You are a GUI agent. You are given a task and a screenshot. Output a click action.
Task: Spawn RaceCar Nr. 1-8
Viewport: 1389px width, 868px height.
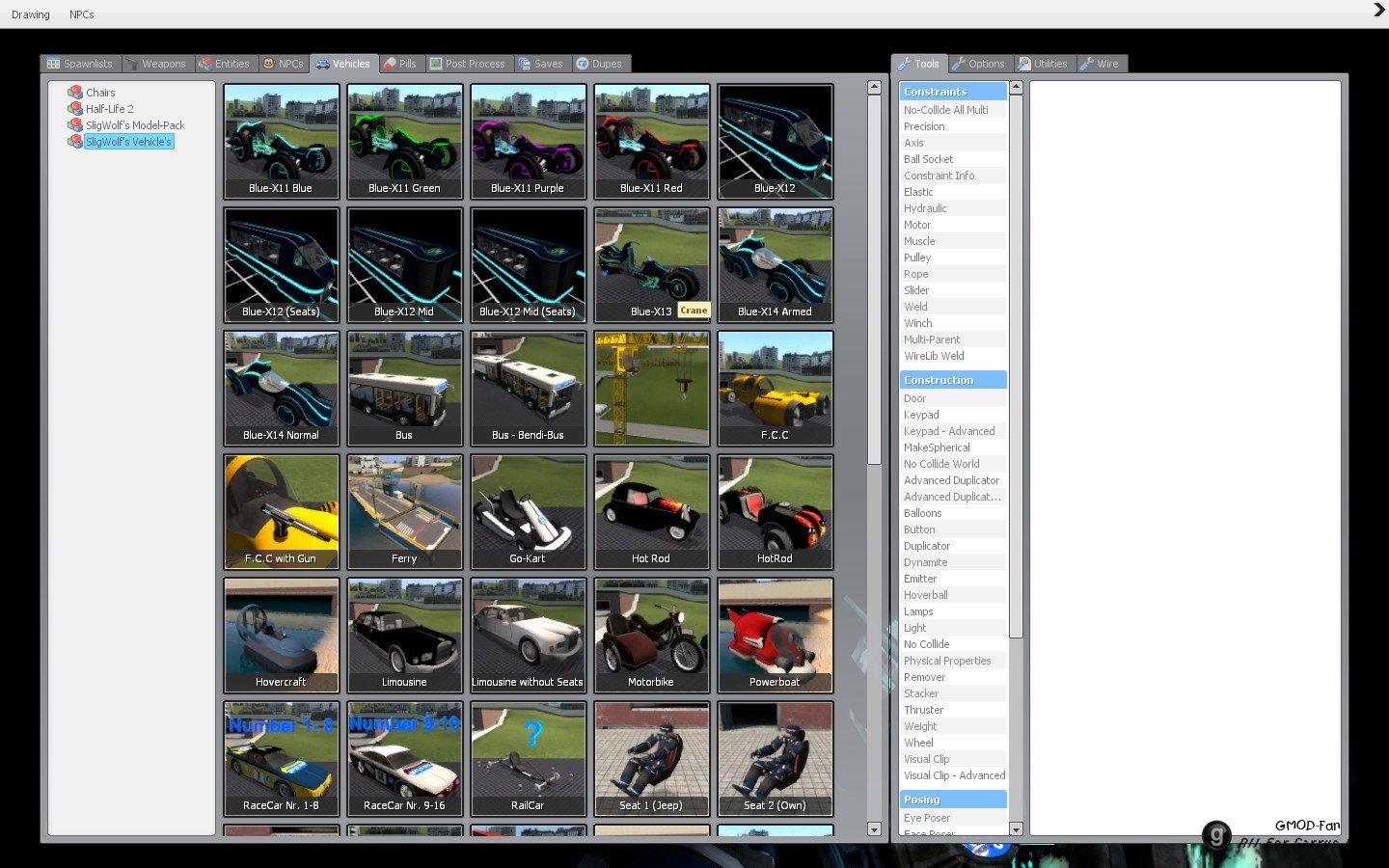(x=281, y=759)
